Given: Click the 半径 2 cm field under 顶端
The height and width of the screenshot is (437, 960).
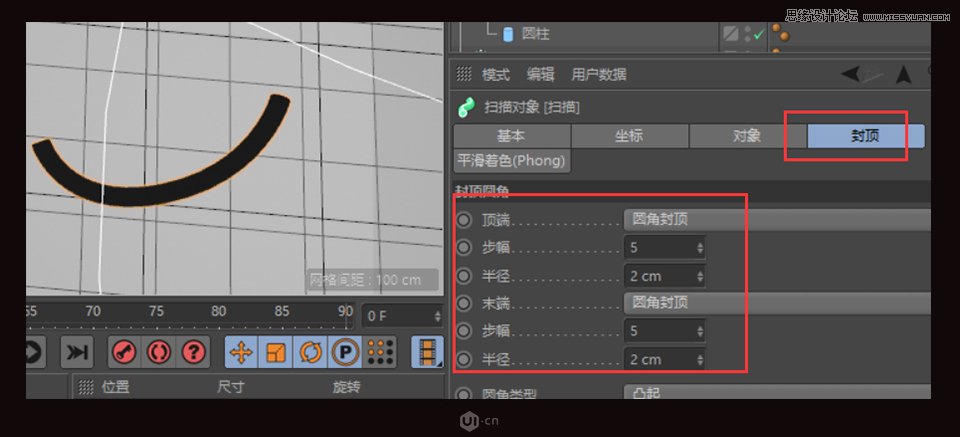Looking at the screenshot, I should coord(664,276).
